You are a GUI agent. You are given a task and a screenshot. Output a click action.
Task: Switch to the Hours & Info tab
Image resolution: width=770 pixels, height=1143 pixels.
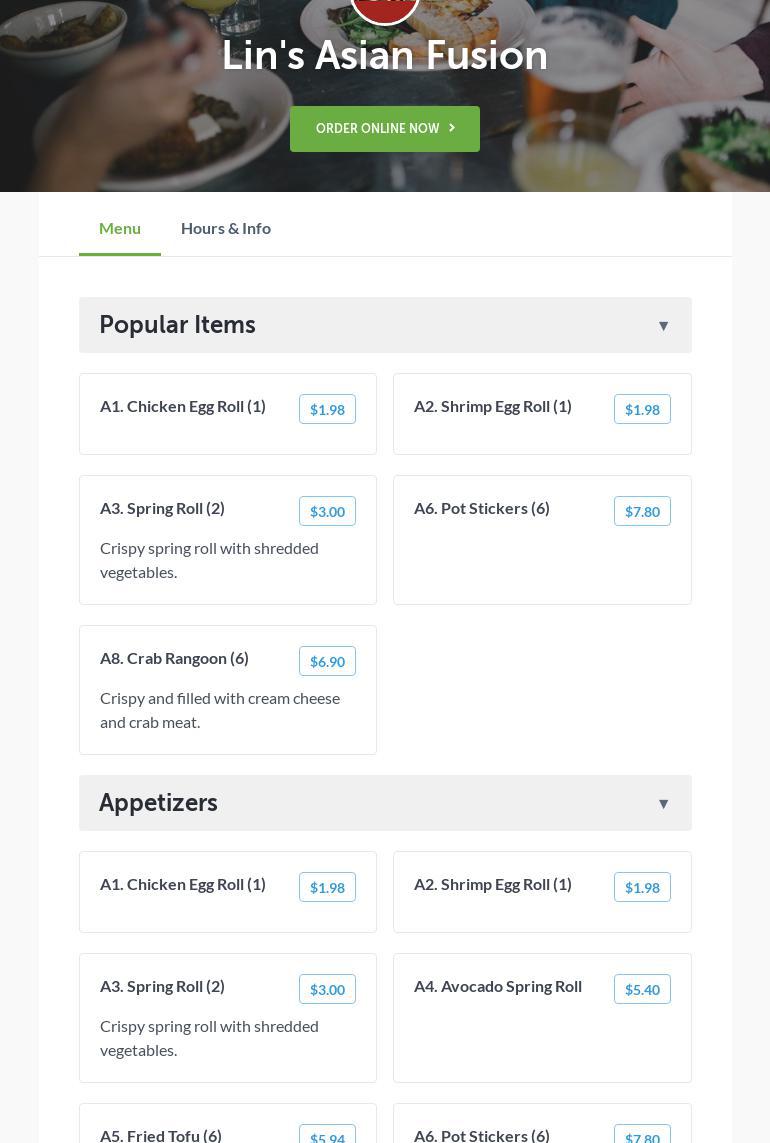226,228
